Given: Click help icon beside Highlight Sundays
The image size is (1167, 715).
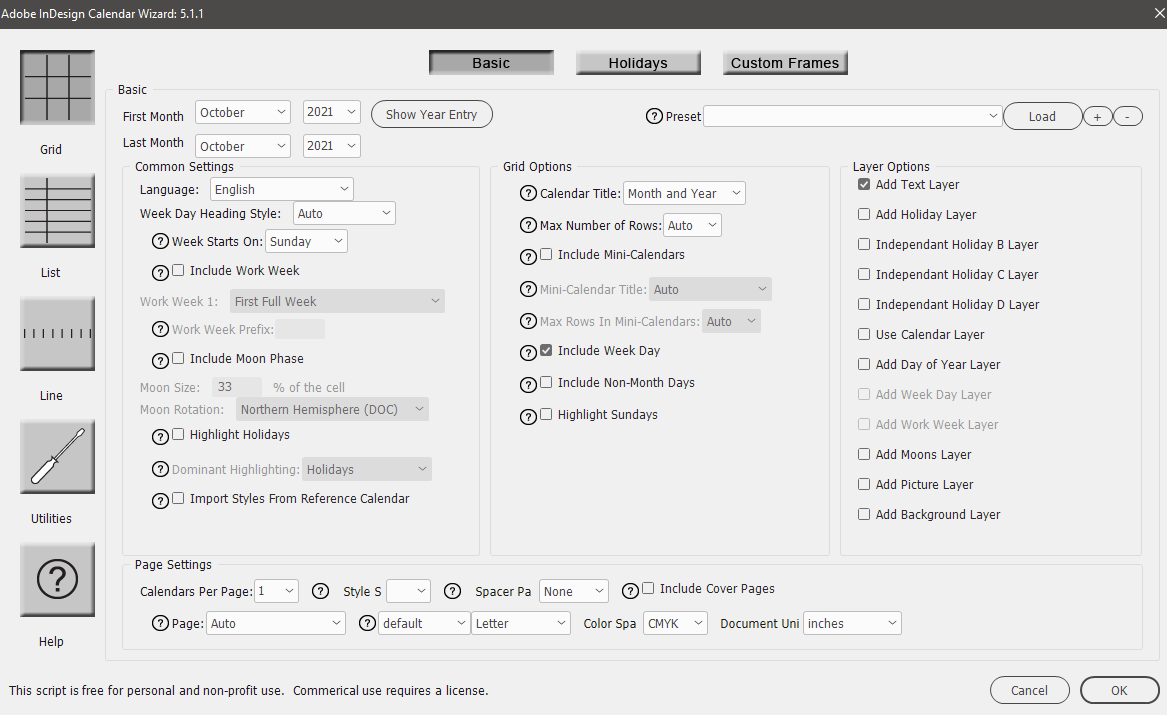Looking at the screenshot, I should [x=528, y=417].
